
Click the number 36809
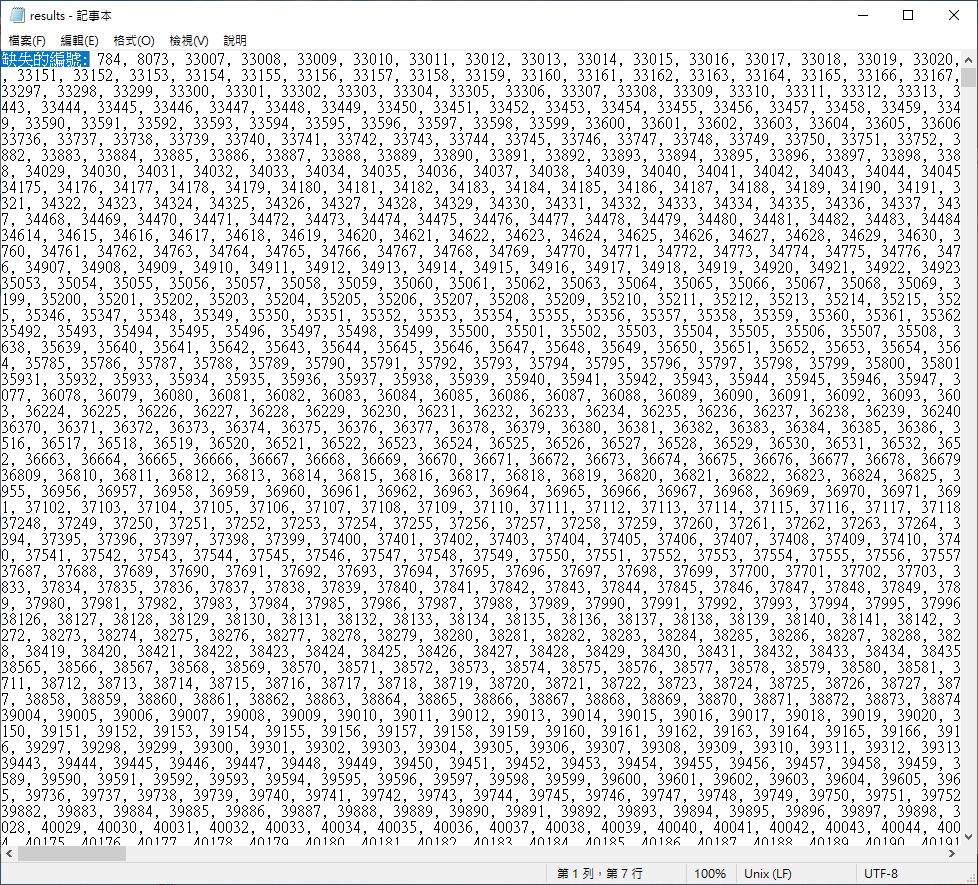[x=21, y=475]
